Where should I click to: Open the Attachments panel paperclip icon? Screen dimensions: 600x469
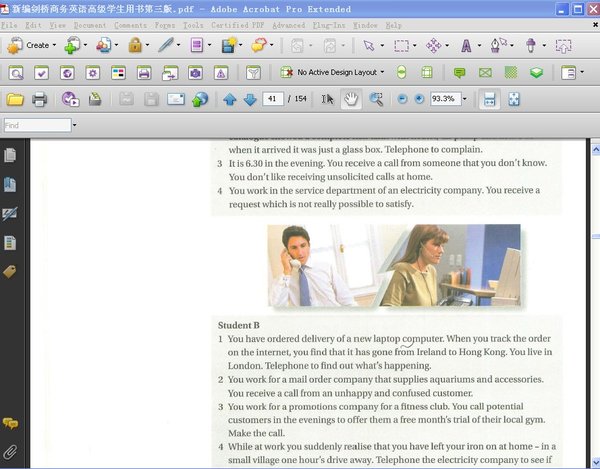coord(11,452)
